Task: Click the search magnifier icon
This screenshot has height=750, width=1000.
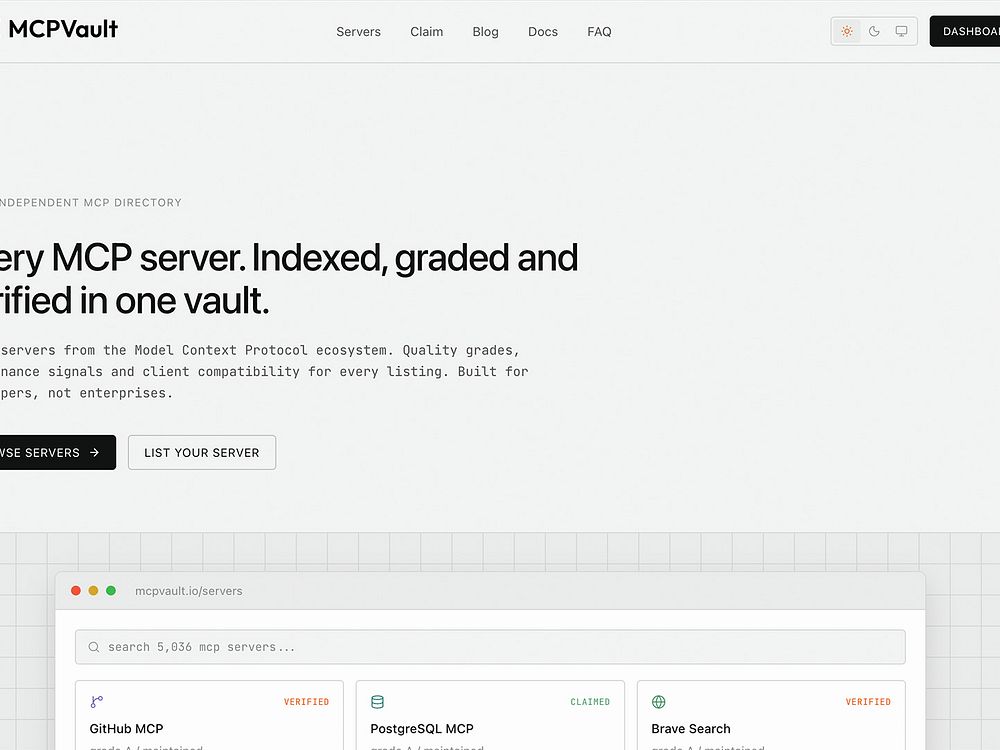Action: [x=94, y=647]
